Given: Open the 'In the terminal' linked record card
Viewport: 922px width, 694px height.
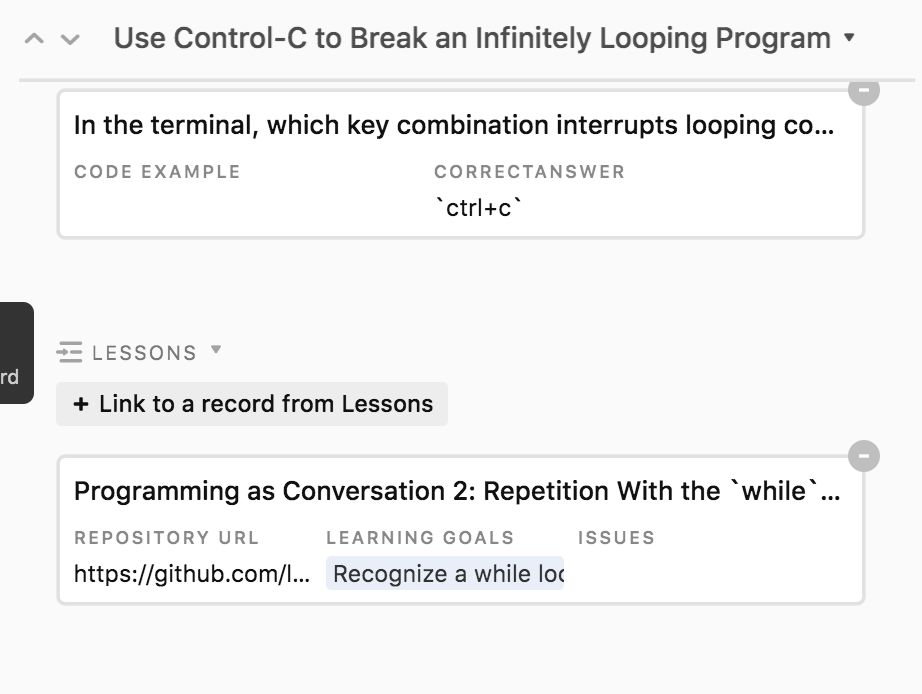Looking at the screenshot, I should click(453, 126).
